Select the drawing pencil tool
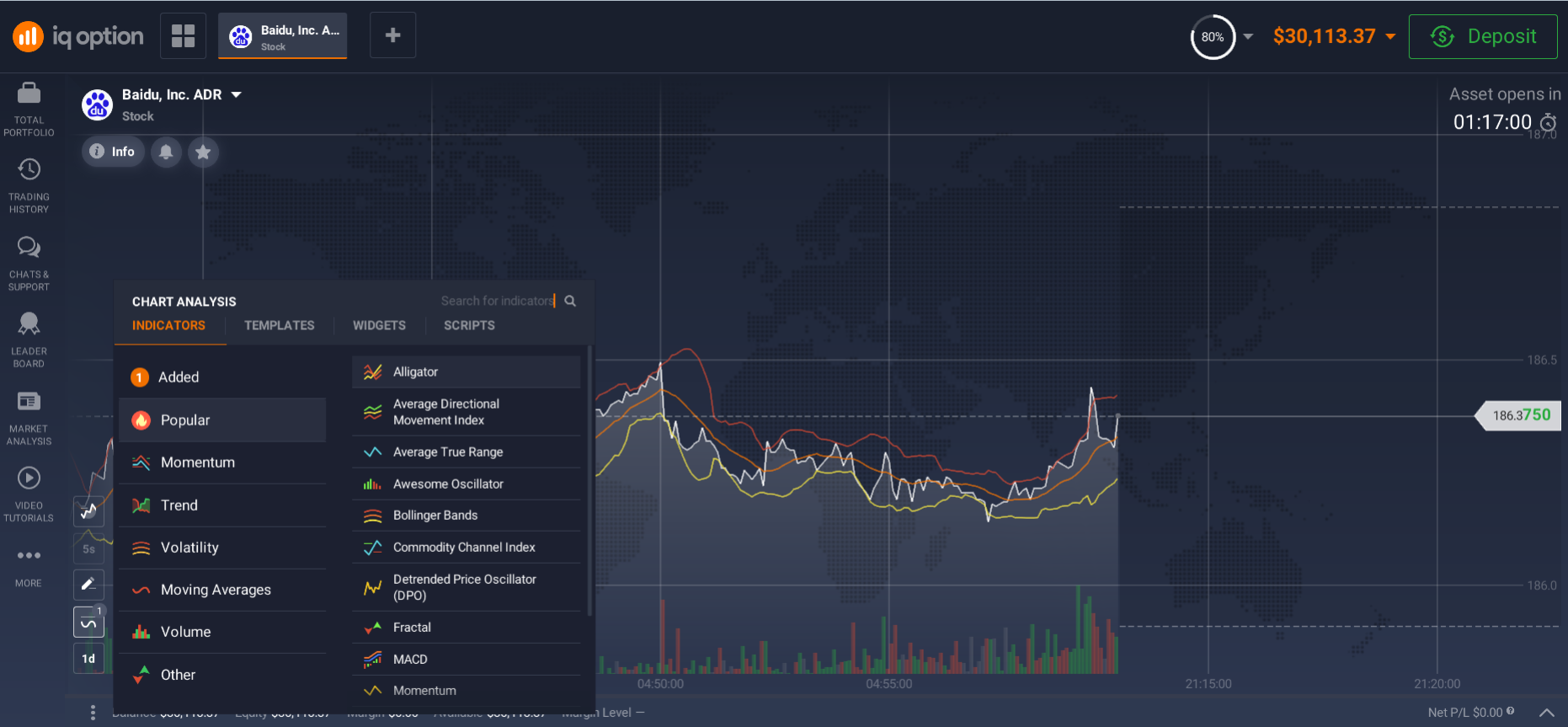Image resolution: width=1568 pixels, height=727 pixels. [x=88, y=585]
